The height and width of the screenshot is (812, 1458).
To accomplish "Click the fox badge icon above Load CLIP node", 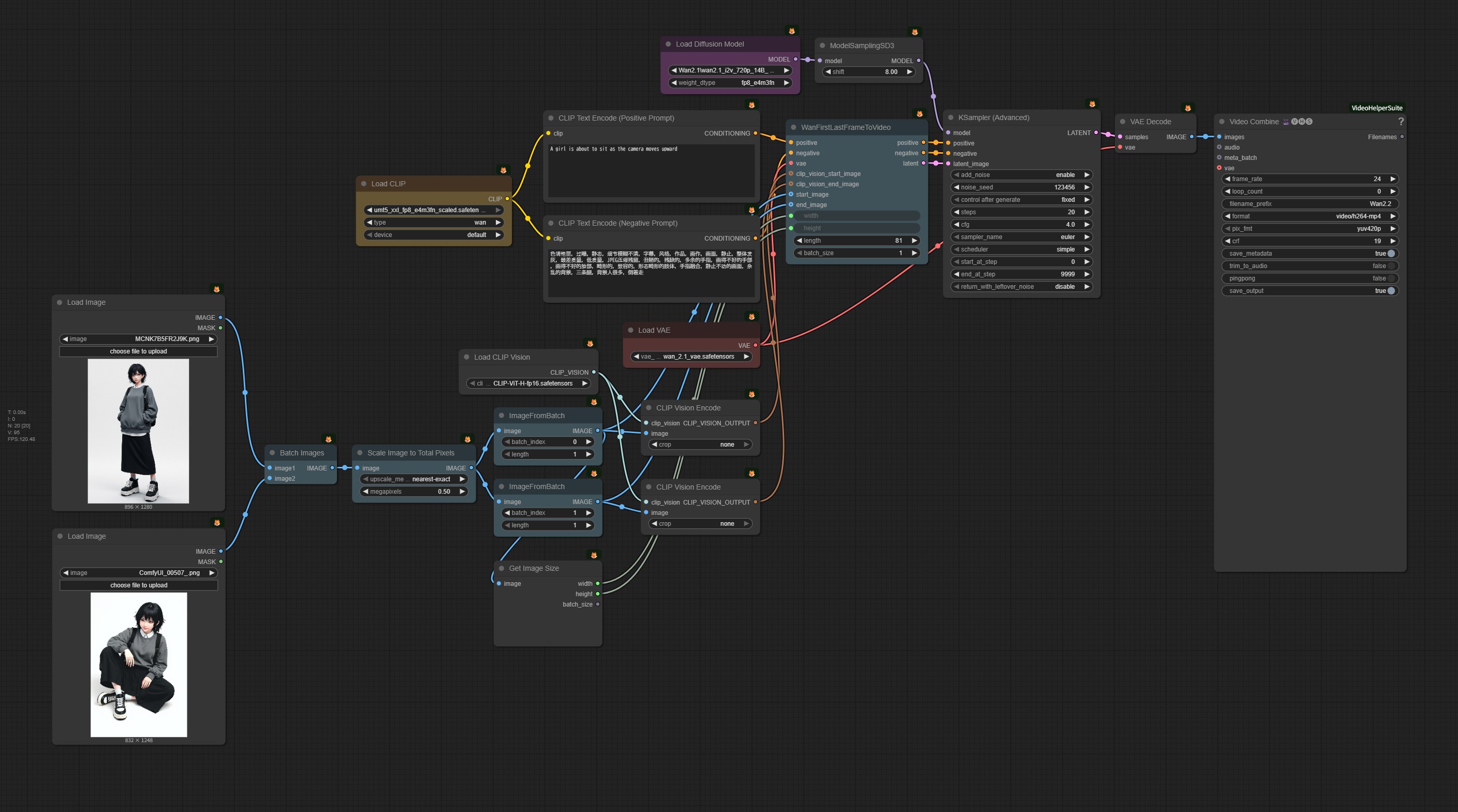I will coord(503,170).
